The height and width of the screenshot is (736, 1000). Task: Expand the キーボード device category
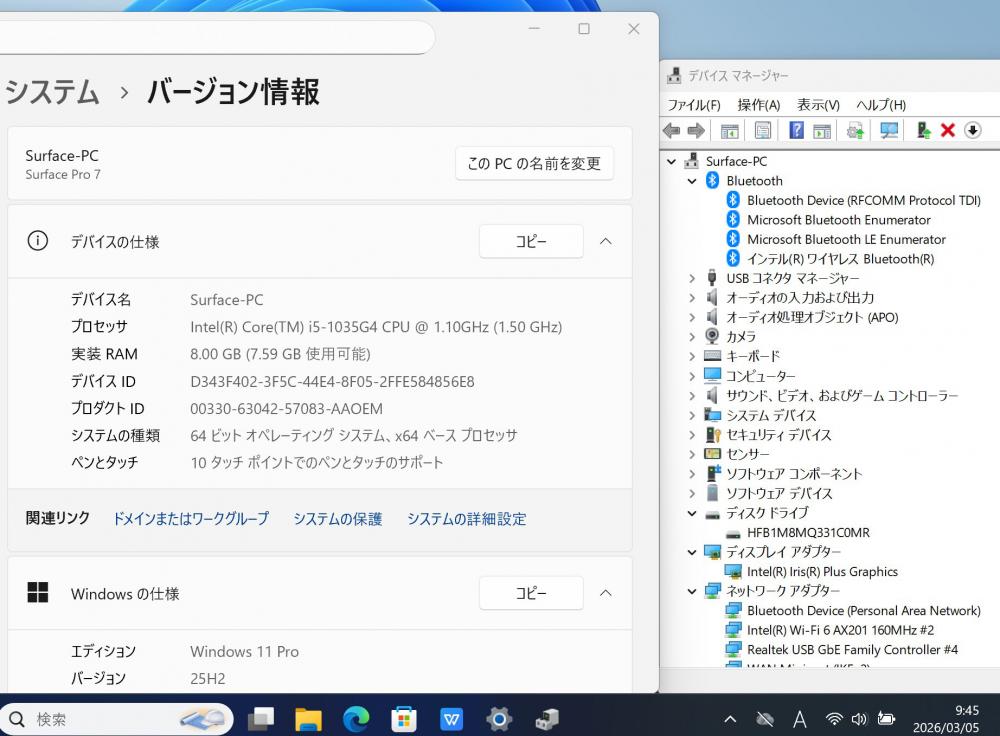click(x=692, y=356)
